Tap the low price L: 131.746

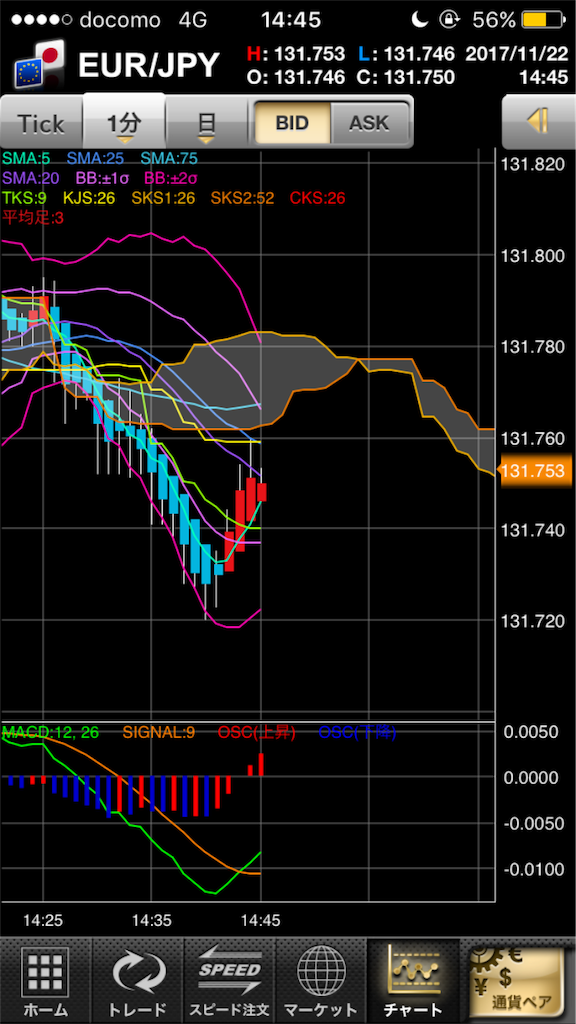coord(406,53)
